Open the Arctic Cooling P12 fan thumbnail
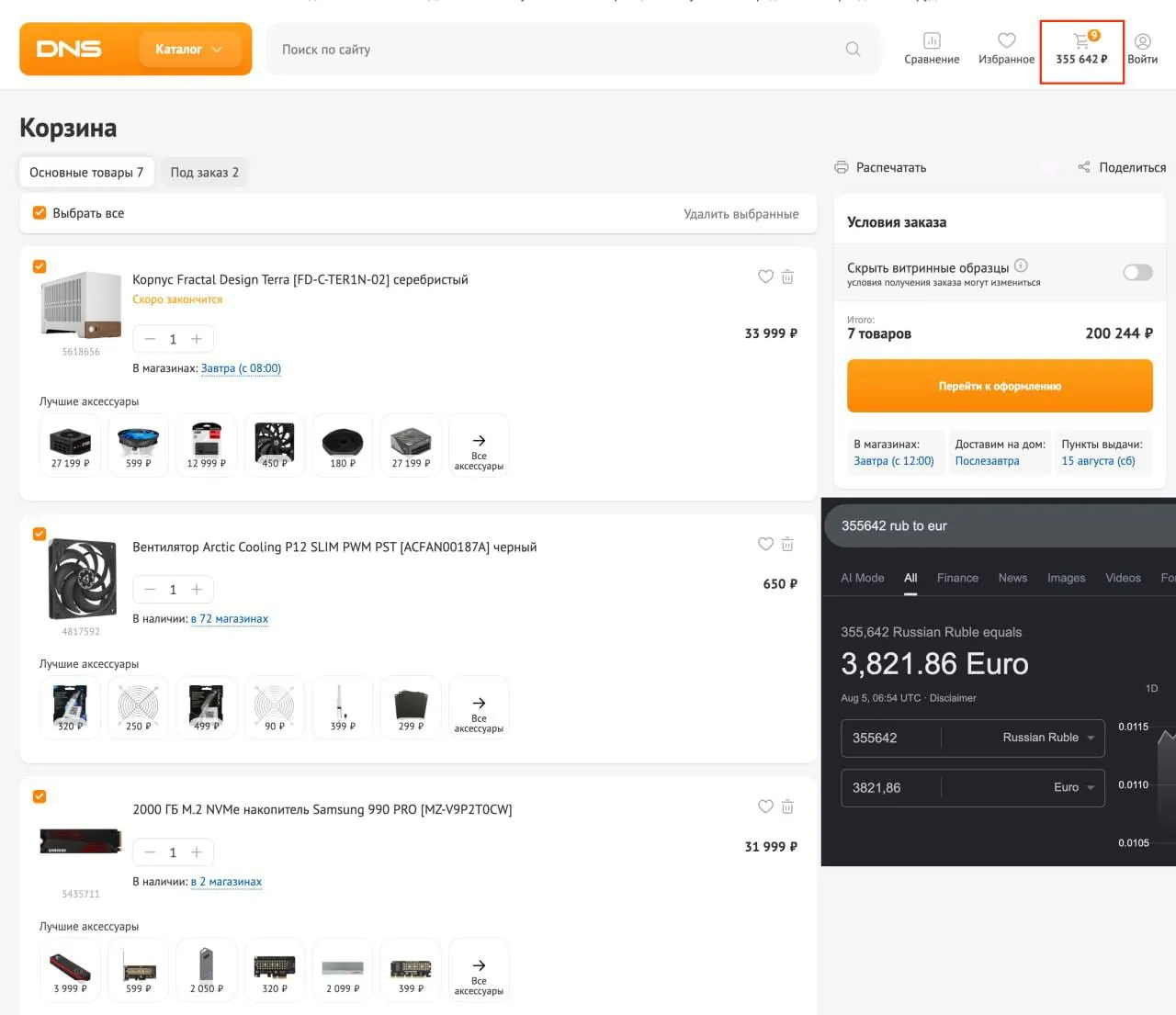 pyautogui.click(x=81, y=579)
